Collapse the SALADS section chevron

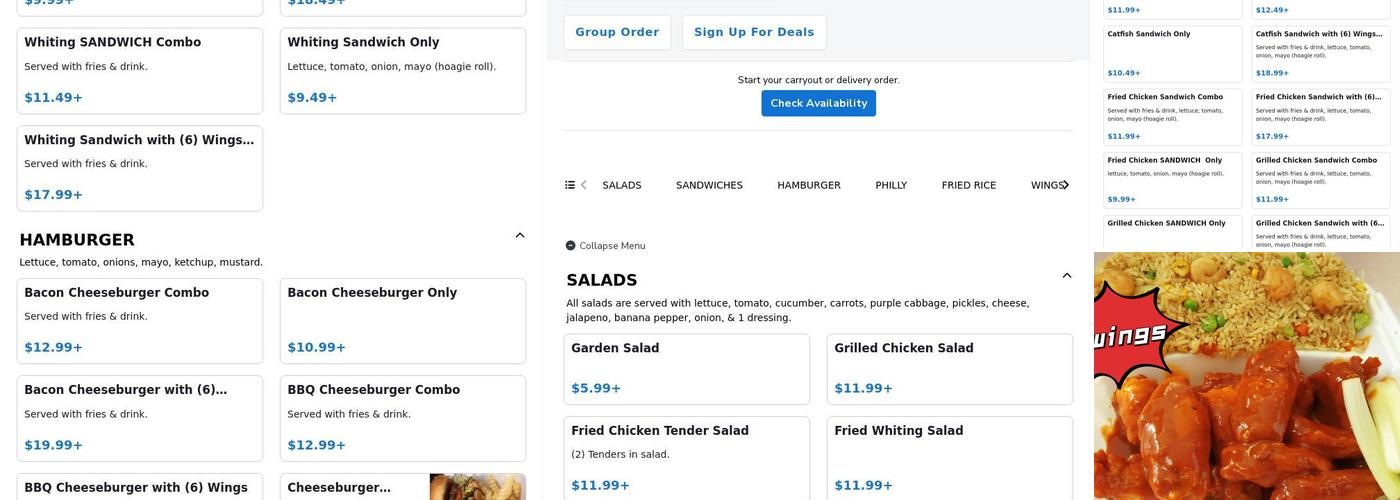click(1066, 276)
